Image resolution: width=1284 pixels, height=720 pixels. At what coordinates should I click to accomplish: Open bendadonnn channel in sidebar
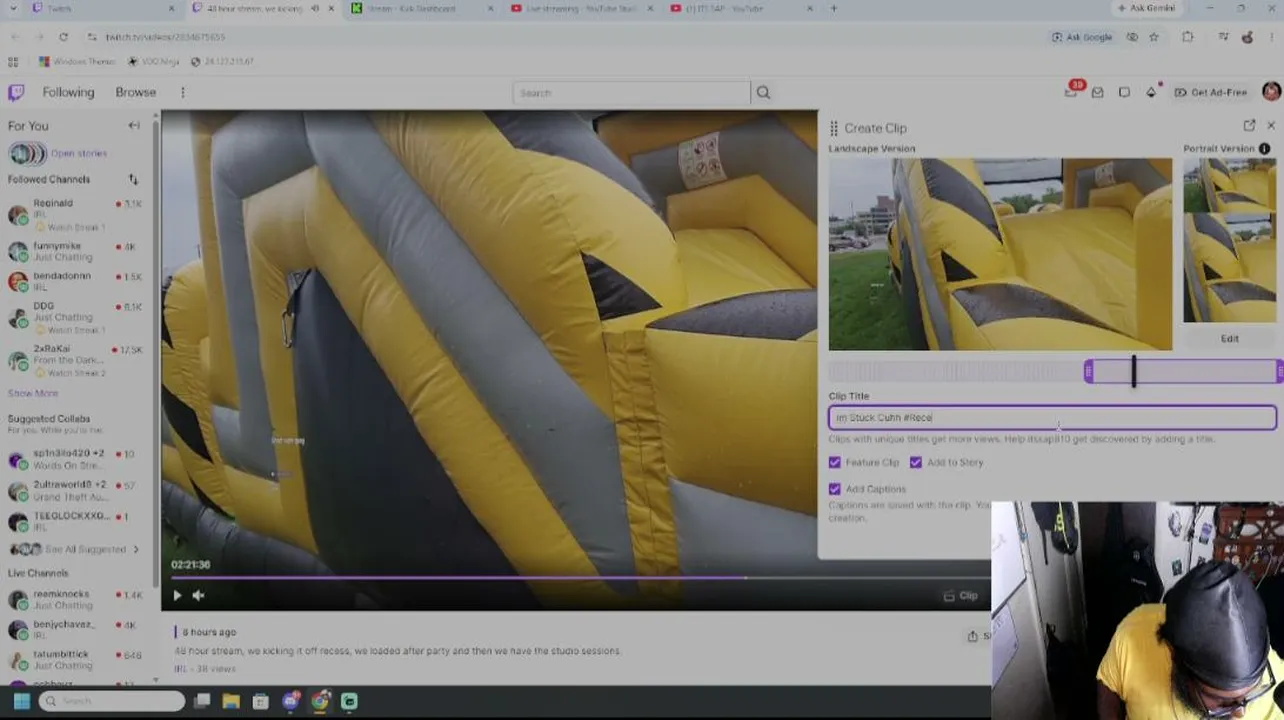(x=75, y=281)
